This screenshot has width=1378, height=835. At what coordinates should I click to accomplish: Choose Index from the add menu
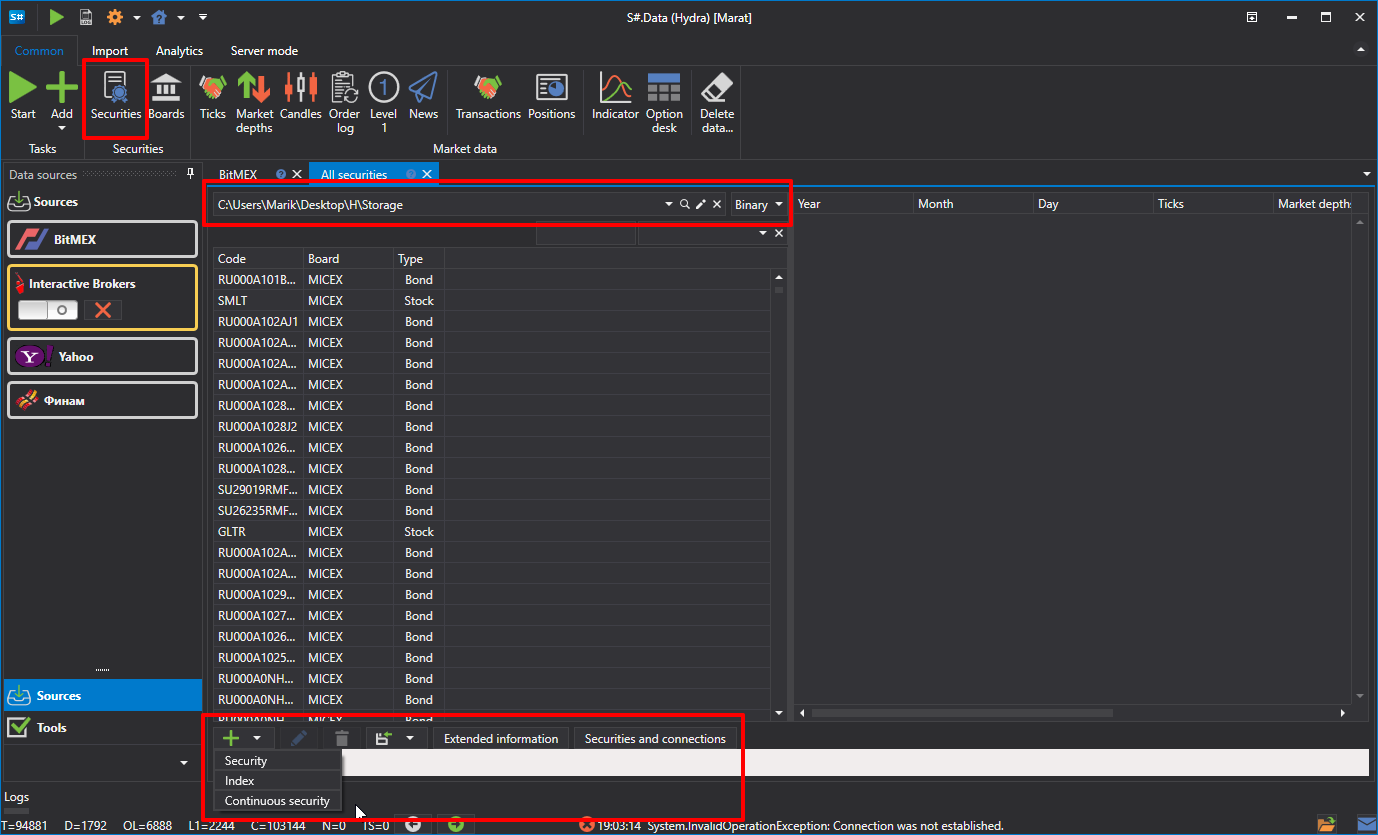pyautogui.click(x=278, y=781)
